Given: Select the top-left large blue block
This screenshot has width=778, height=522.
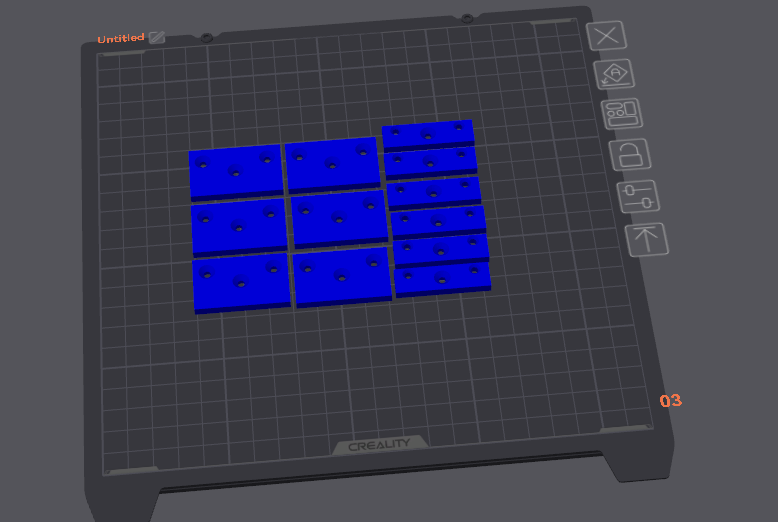Looking at the screenshot, I should (236, 173).
